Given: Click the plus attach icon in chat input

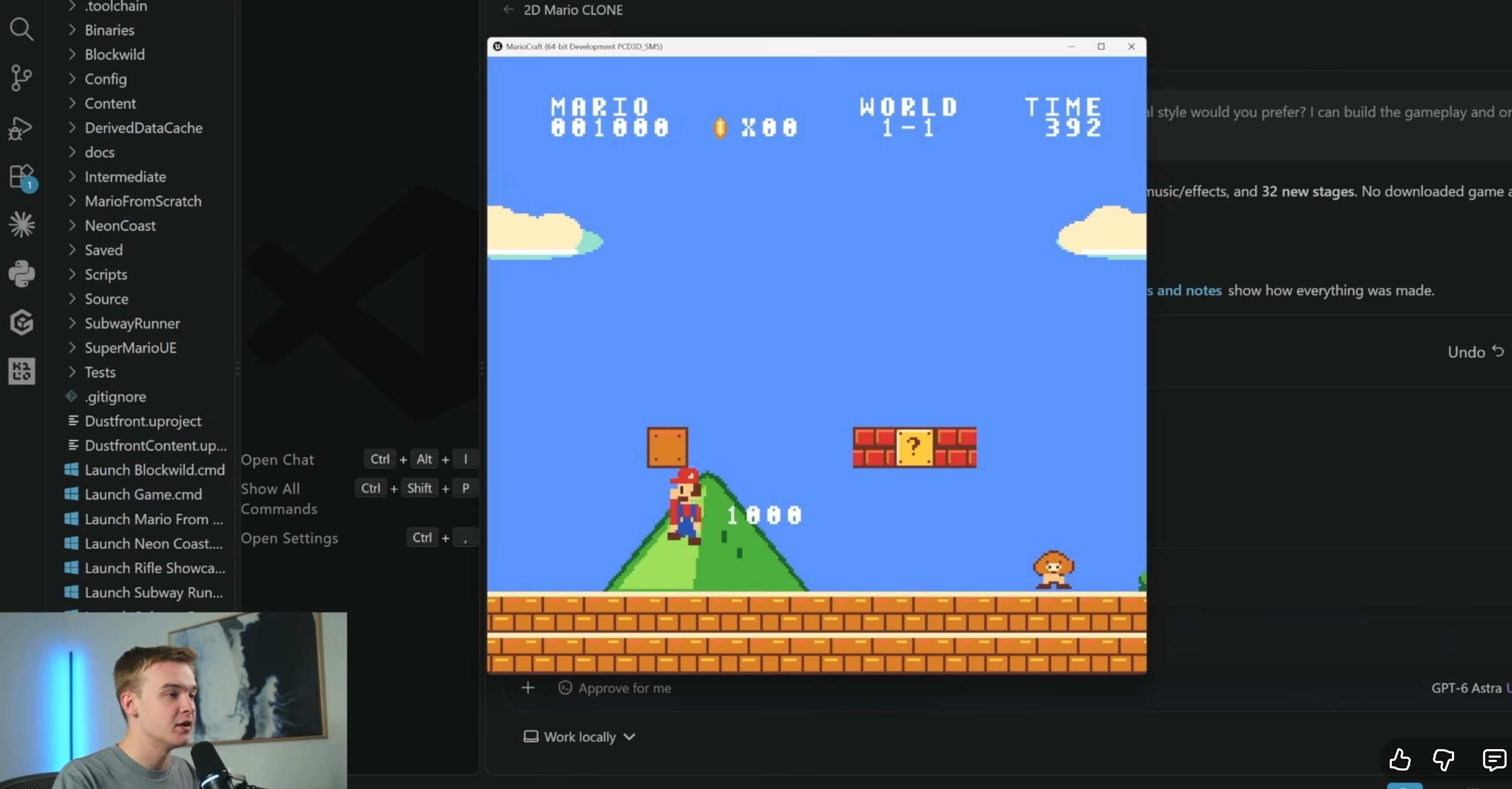Looking at the screenshot, I should [528, 687].
